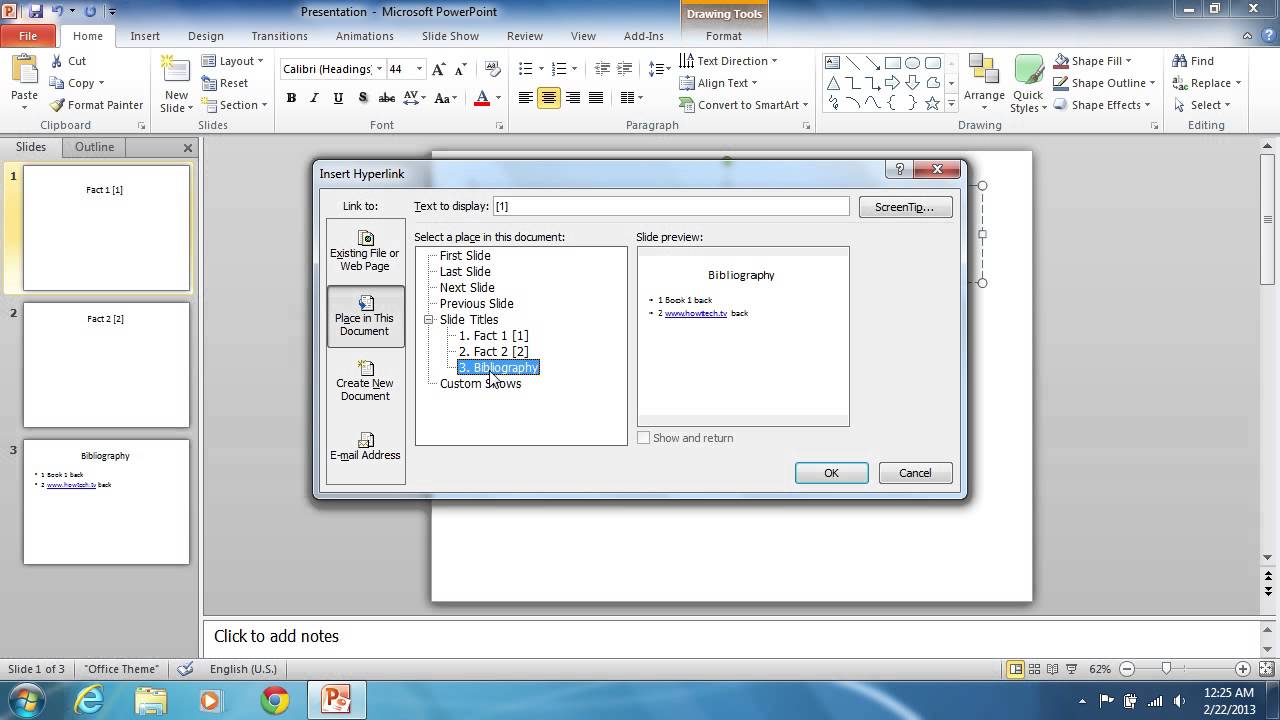
Task: Apply Italic formatting
Action: (314, 98)
